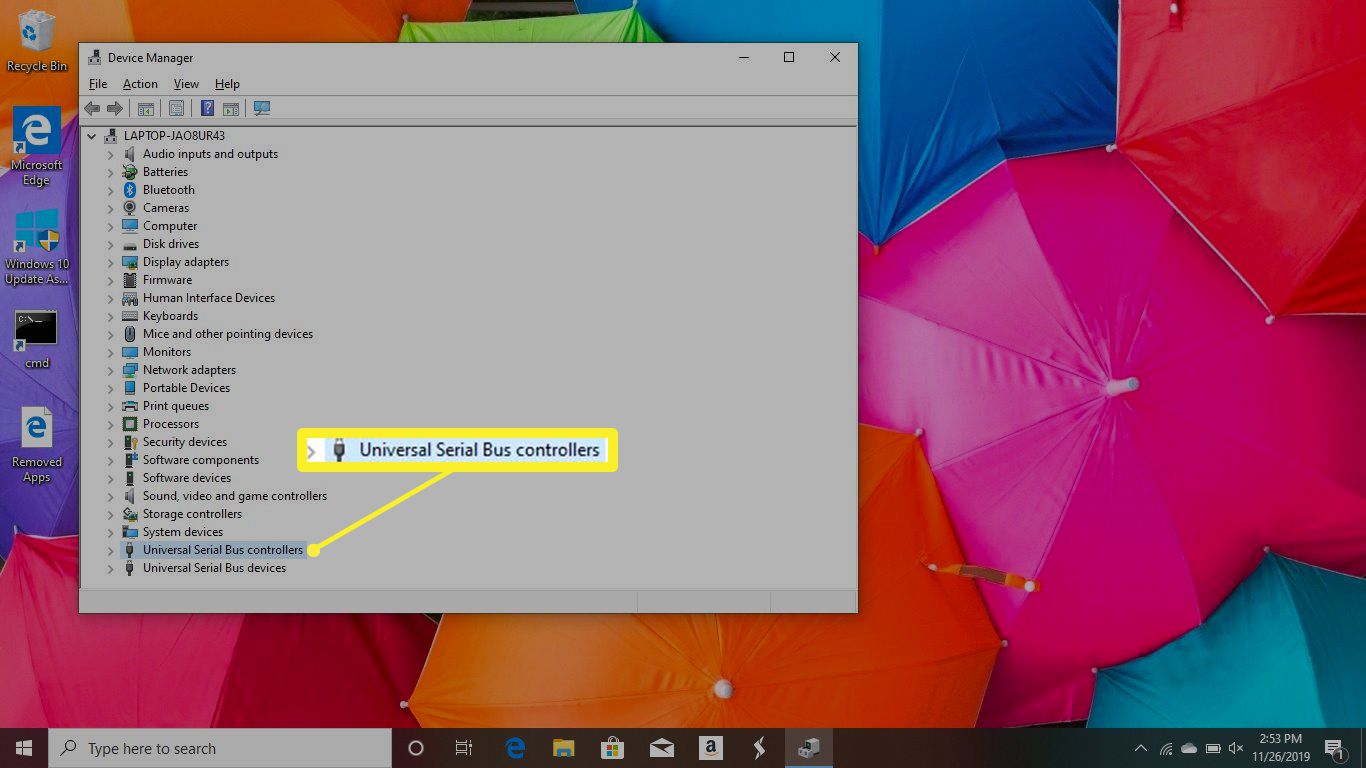The width and height of the screenshot is (1366, 768).
Task: Expand the Cameras category chevron
Action: click(x=111, y=208)
